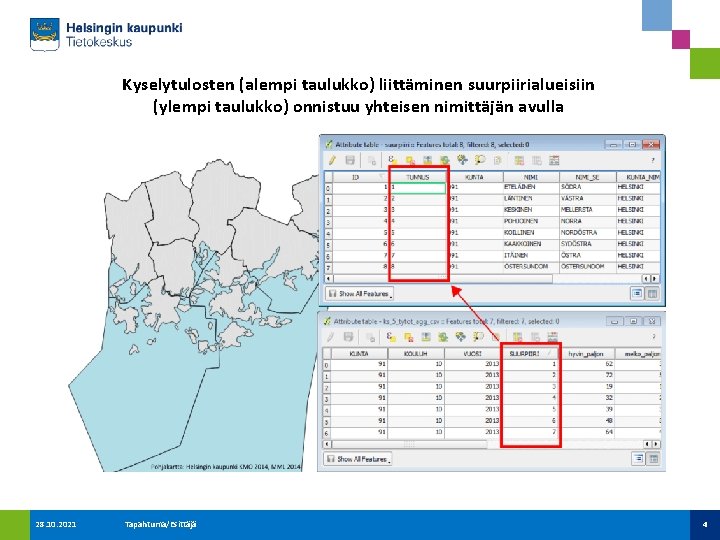Zoom map to selected rows, csv table

[478, 337]
